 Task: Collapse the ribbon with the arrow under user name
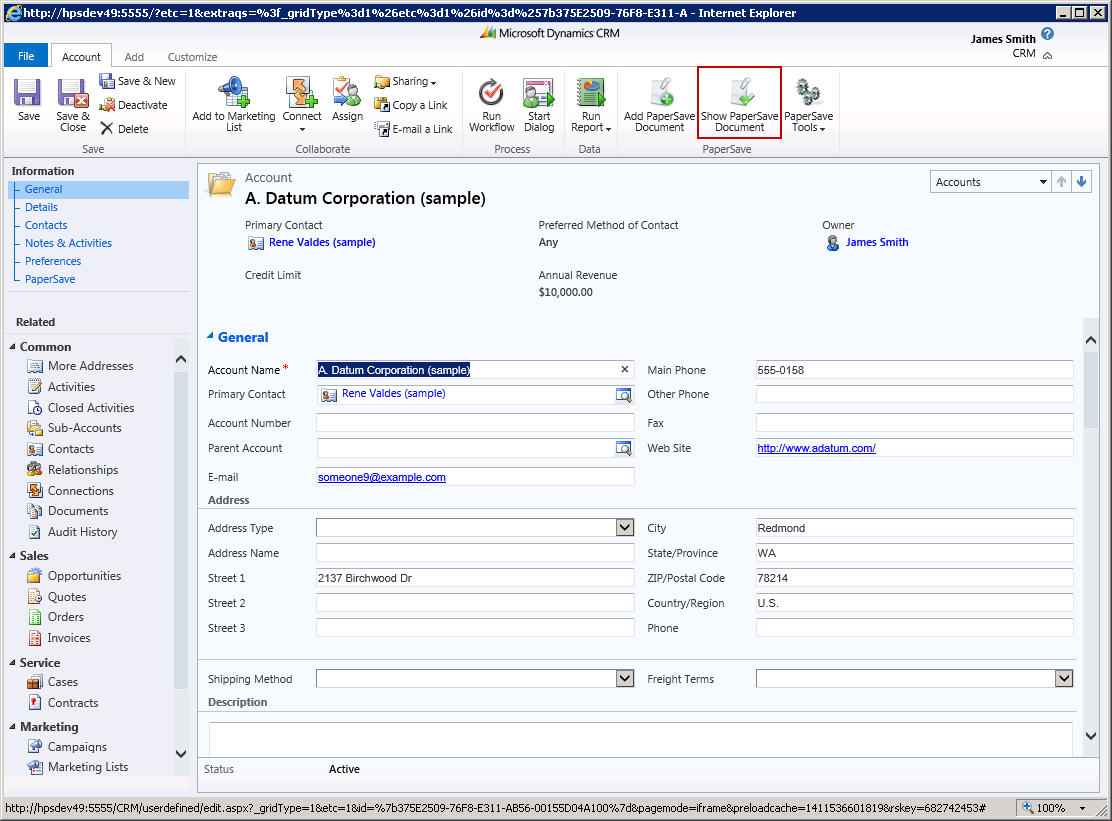click(1047, 55)
